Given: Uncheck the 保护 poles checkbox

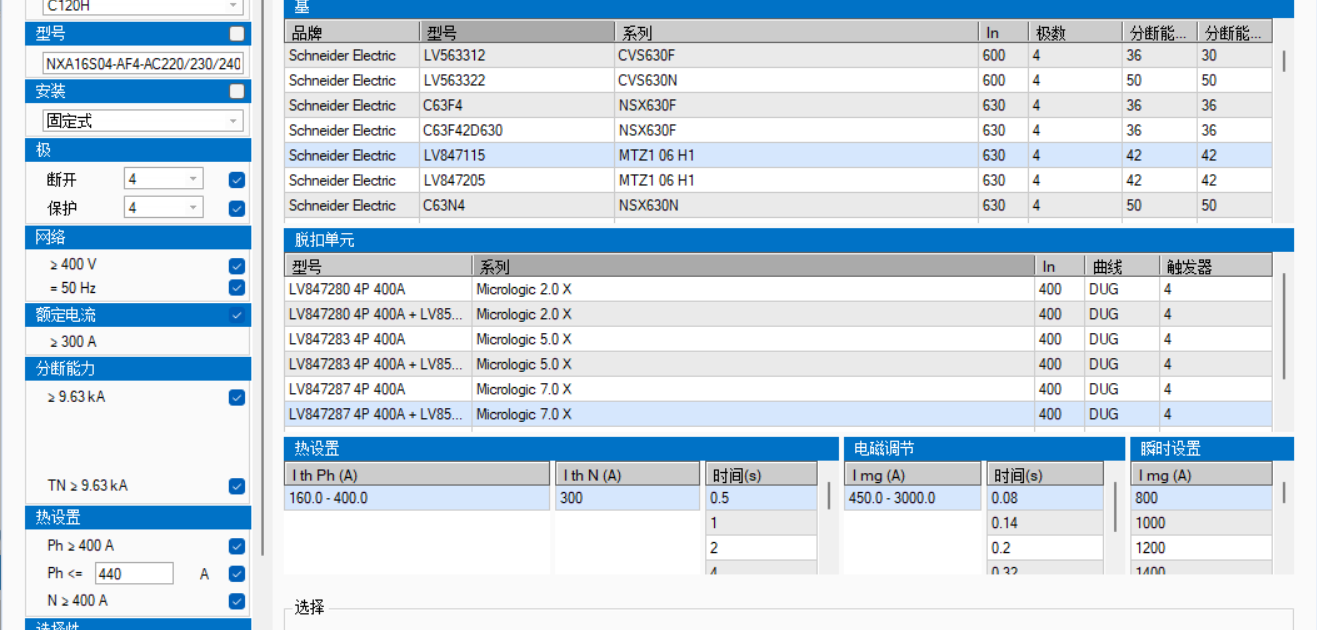Looking at the screenshot, I should (237, 208).
